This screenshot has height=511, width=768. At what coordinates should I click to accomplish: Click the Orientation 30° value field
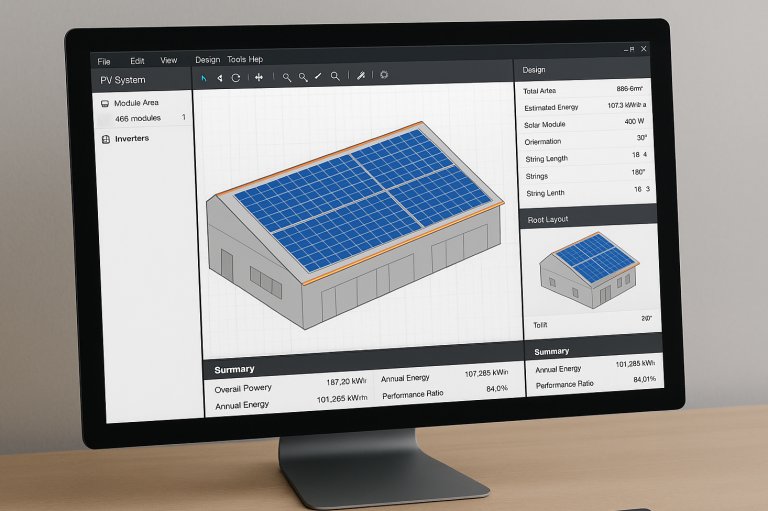[641, 138]
